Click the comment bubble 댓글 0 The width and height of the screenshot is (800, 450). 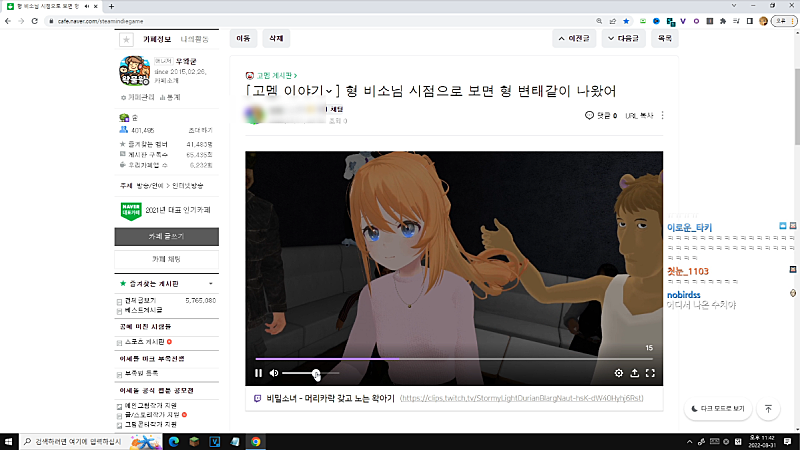pyautogui.click(x=601, y=115)
